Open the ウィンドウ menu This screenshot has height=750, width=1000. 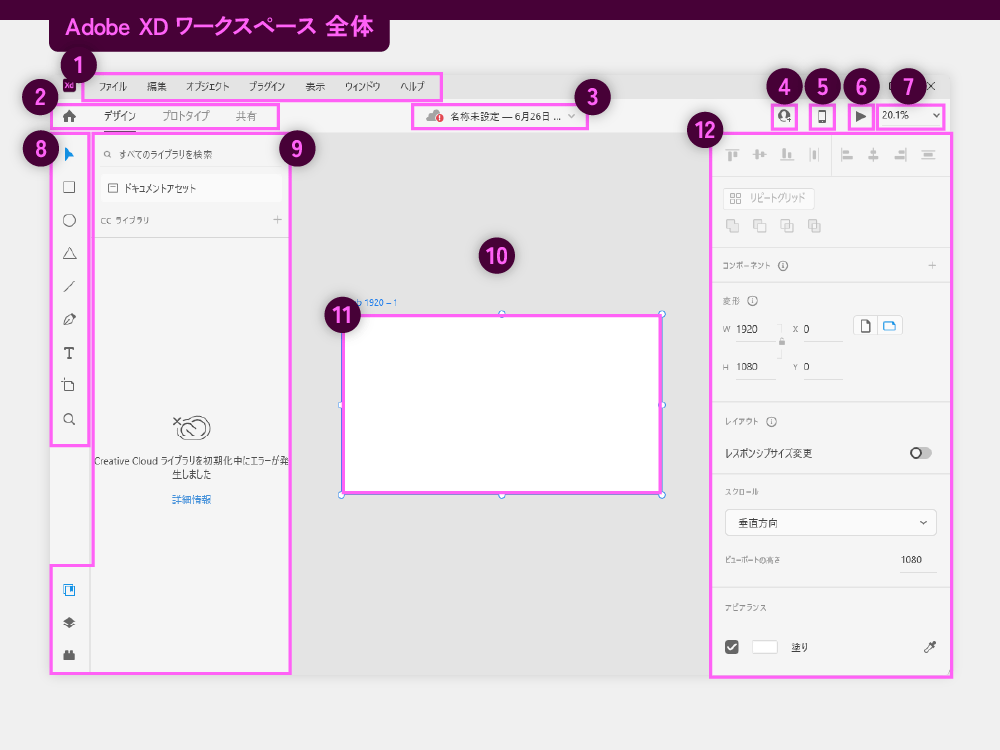363,86
